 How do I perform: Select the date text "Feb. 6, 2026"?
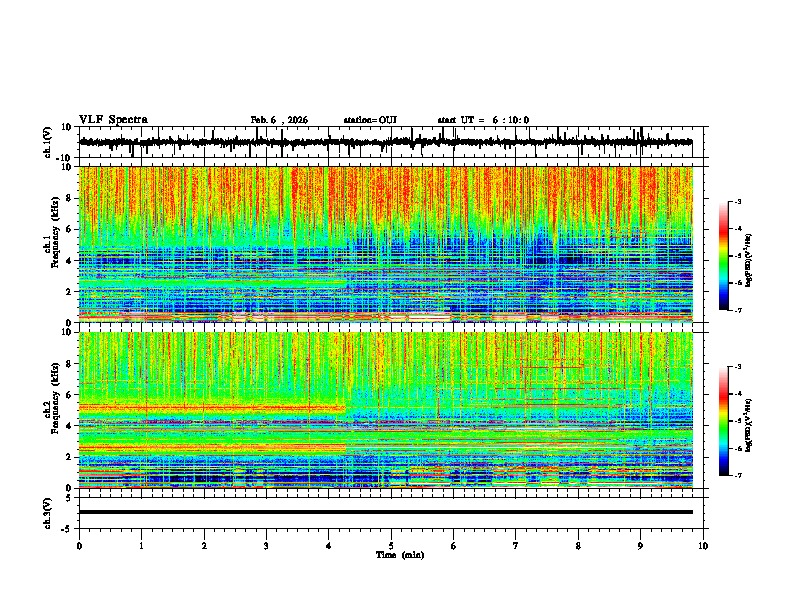(279, 120)
